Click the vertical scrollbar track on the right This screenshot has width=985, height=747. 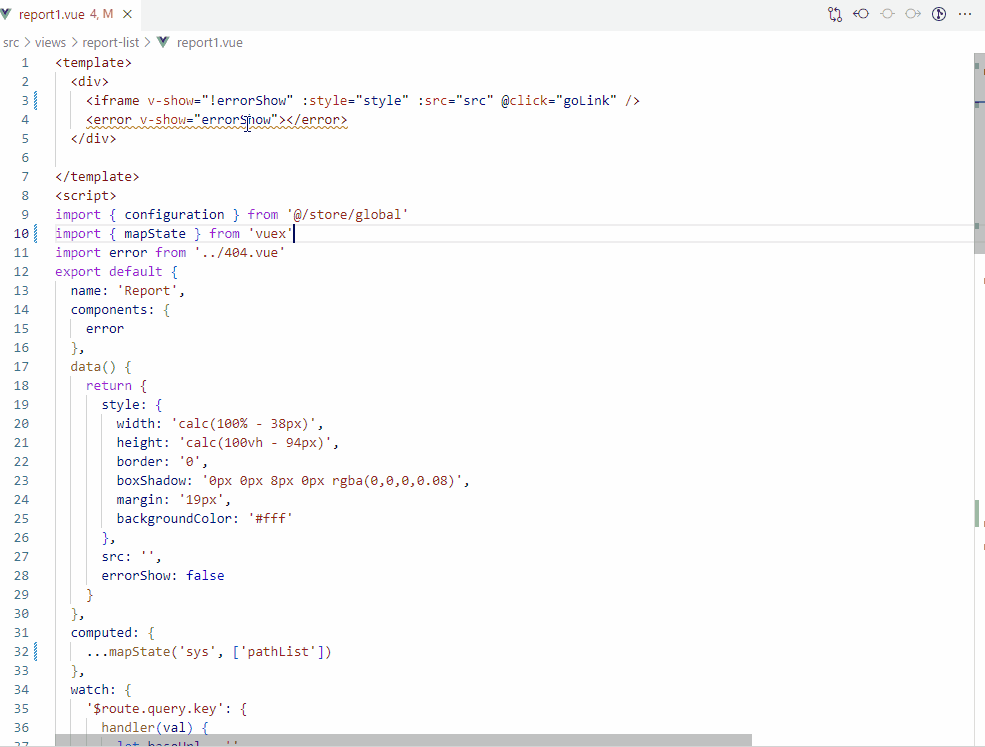pyautogui.click(x=979, y=400)
